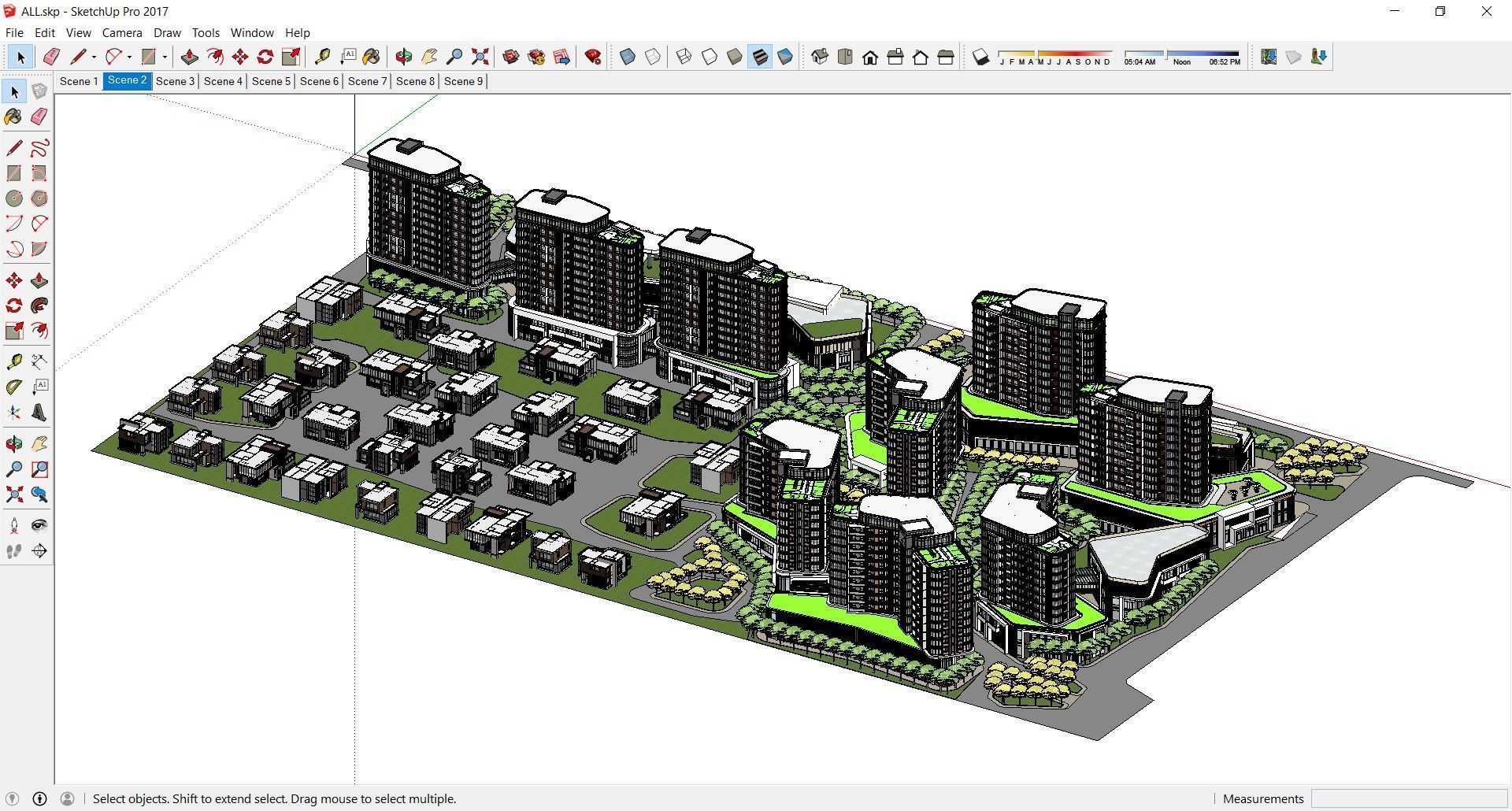
Task: Switch to Scene 7 tab
Action: pyautogui.click(x=367, y=81)
